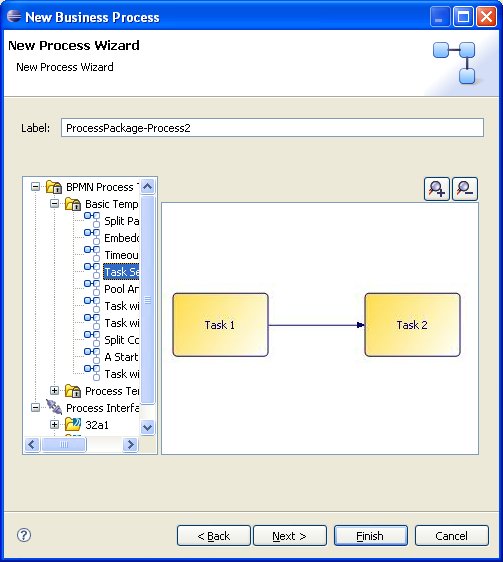Collapse the BPMN Process tree node

[x=35, y=187]
